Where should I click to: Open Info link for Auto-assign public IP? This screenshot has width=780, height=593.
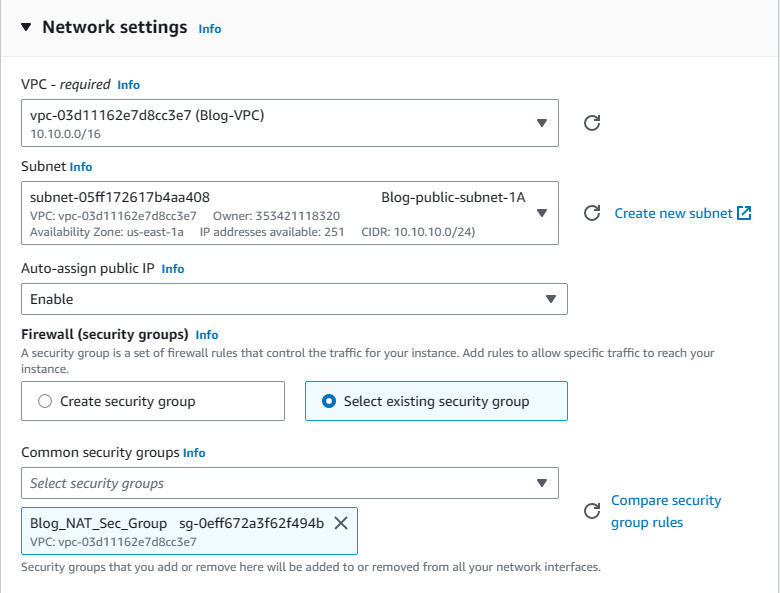(173, 269)
